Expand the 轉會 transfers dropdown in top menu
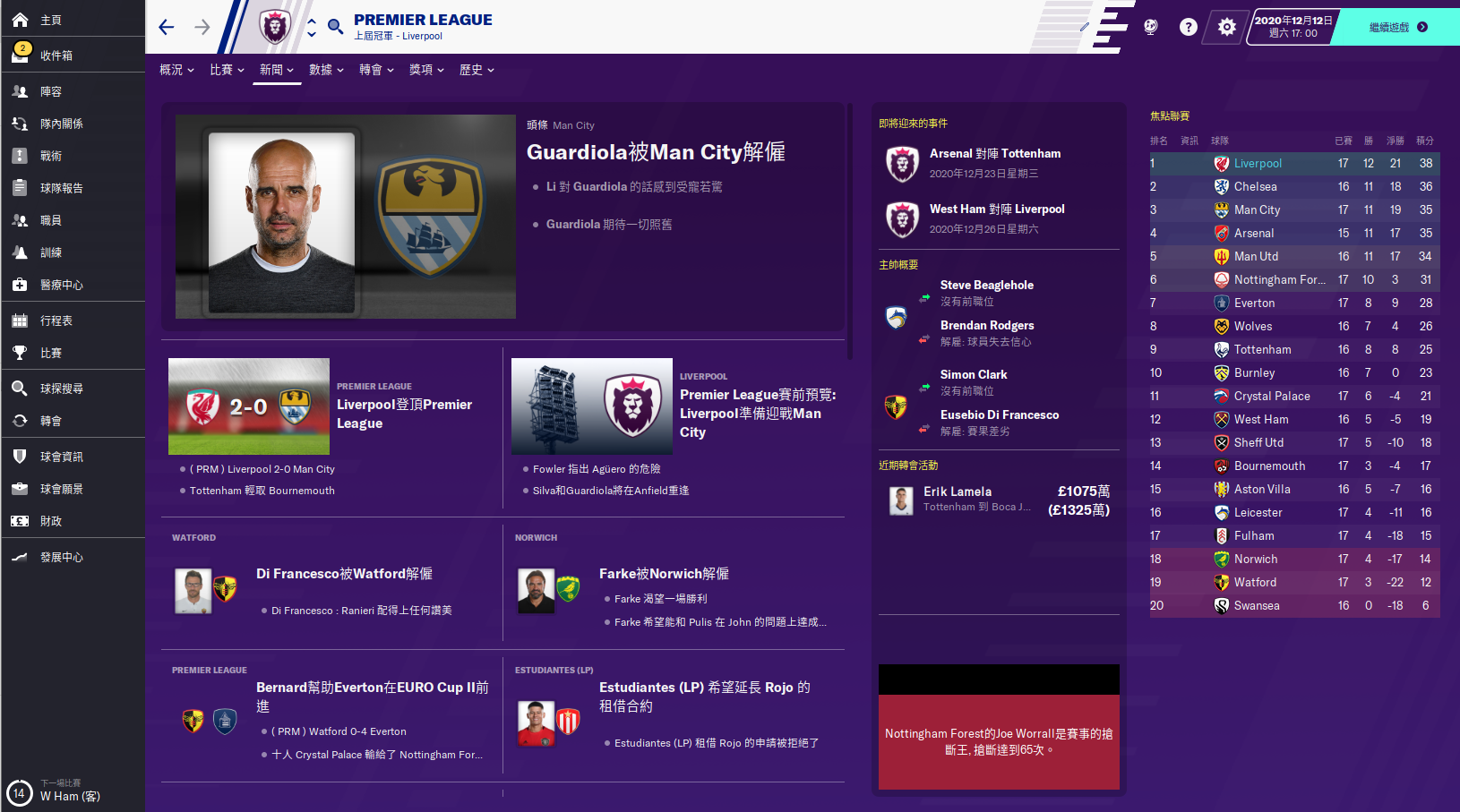 (x=376, y=70)
